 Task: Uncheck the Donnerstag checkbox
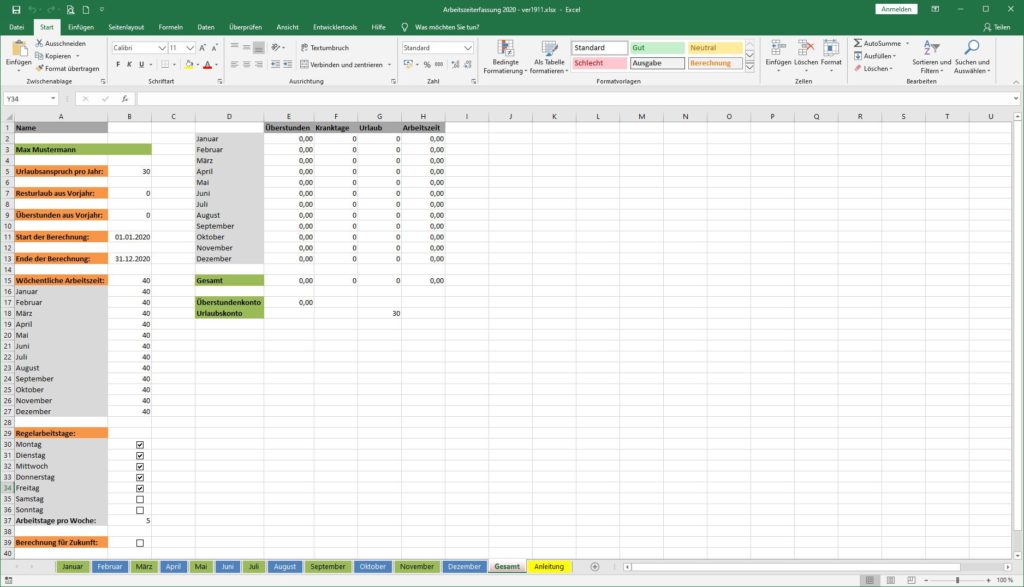[x=140, y=477]
